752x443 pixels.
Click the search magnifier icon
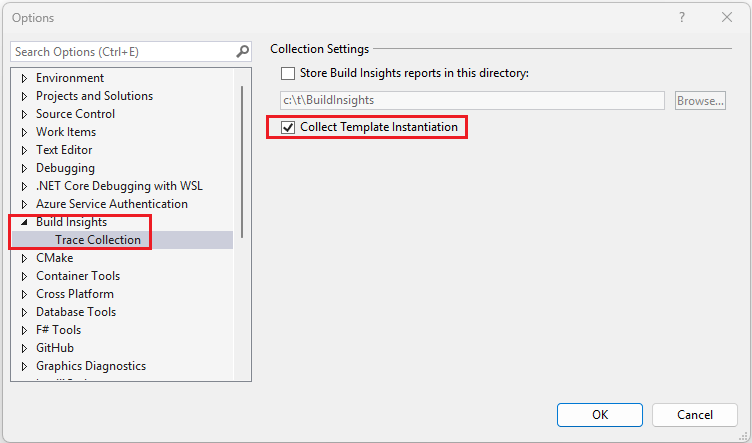(x=243, y=51)
